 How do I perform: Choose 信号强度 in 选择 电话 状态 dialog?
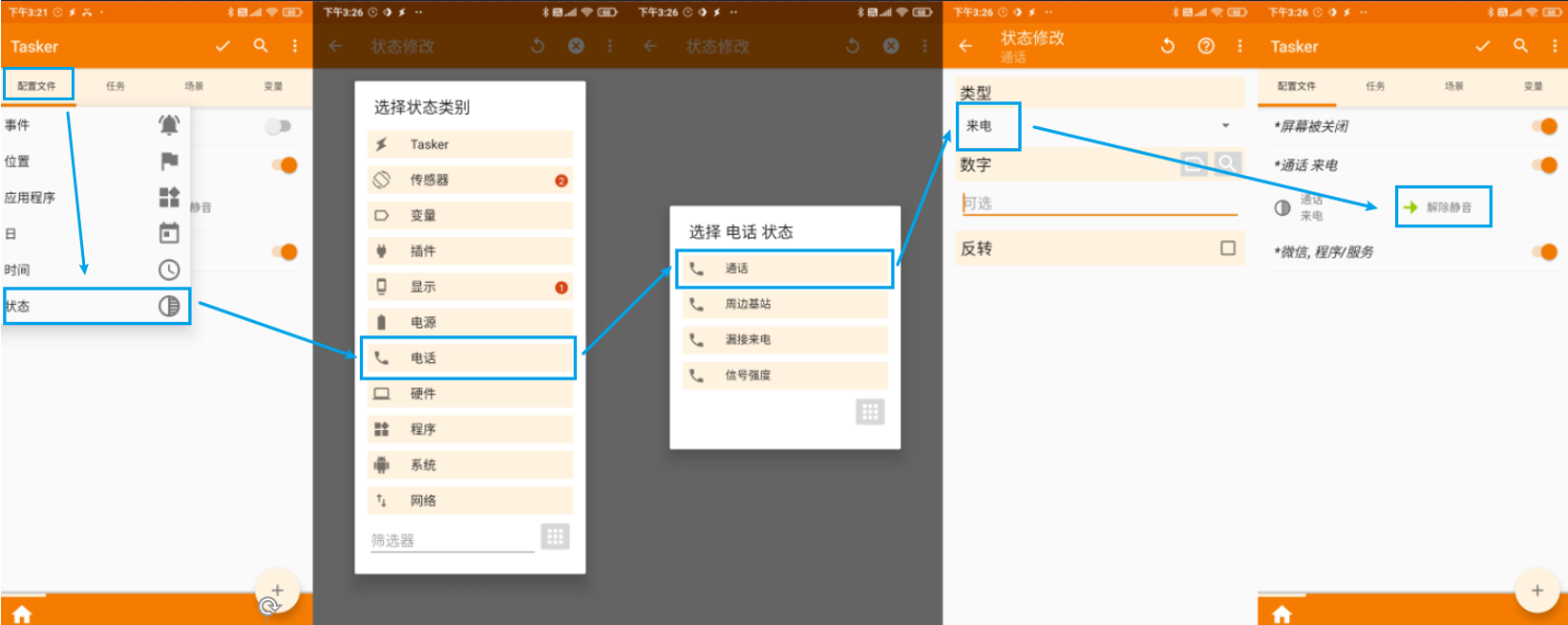pyautogui.click(x=785, y=375)
